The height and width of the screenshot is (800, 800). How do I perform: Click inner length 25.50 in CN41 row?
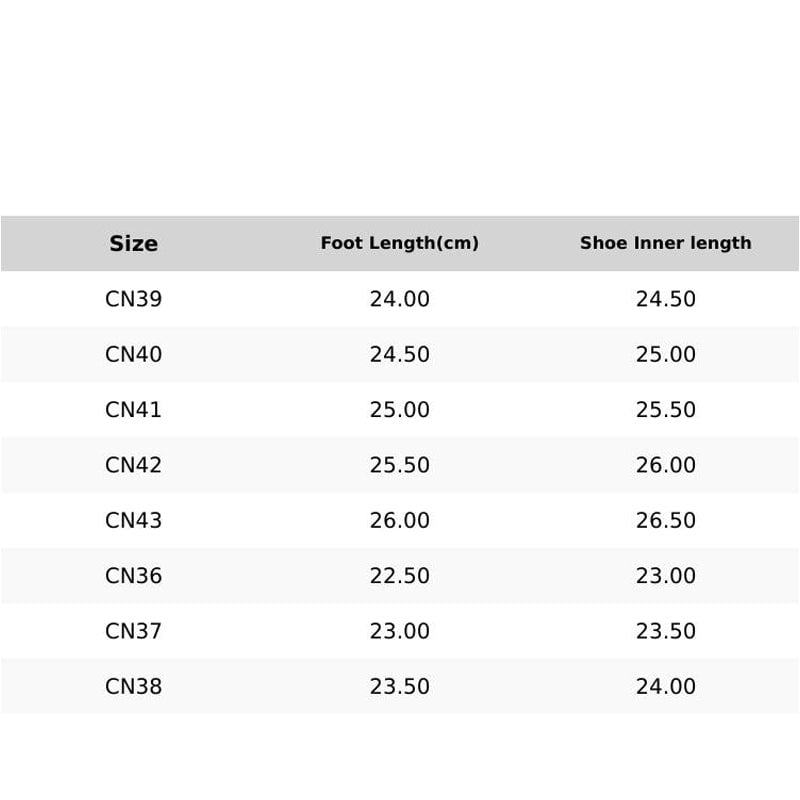pyautogui.click(x=665, y=410)
